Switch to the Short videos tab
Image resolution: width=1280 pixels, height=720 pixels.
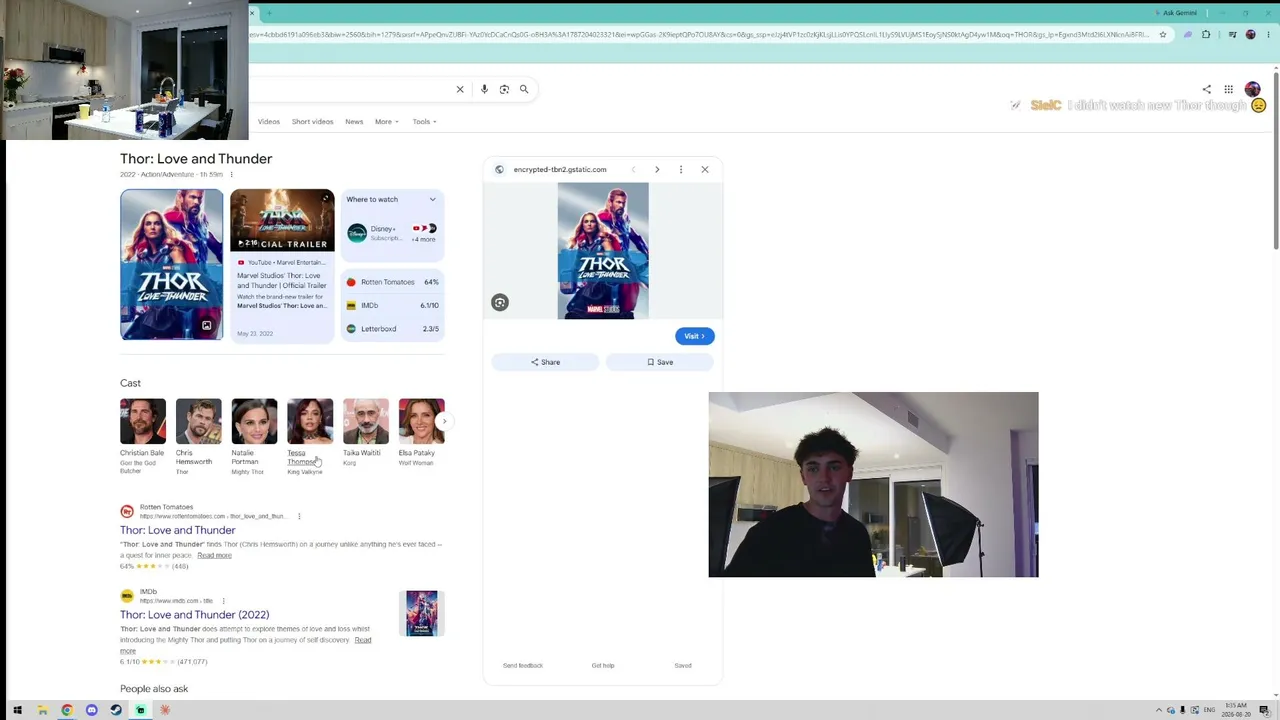312,122
